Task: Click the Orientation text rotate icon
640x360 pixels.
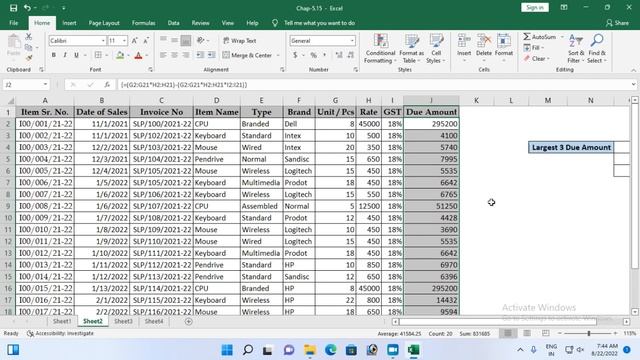Action: coord(200,40)
